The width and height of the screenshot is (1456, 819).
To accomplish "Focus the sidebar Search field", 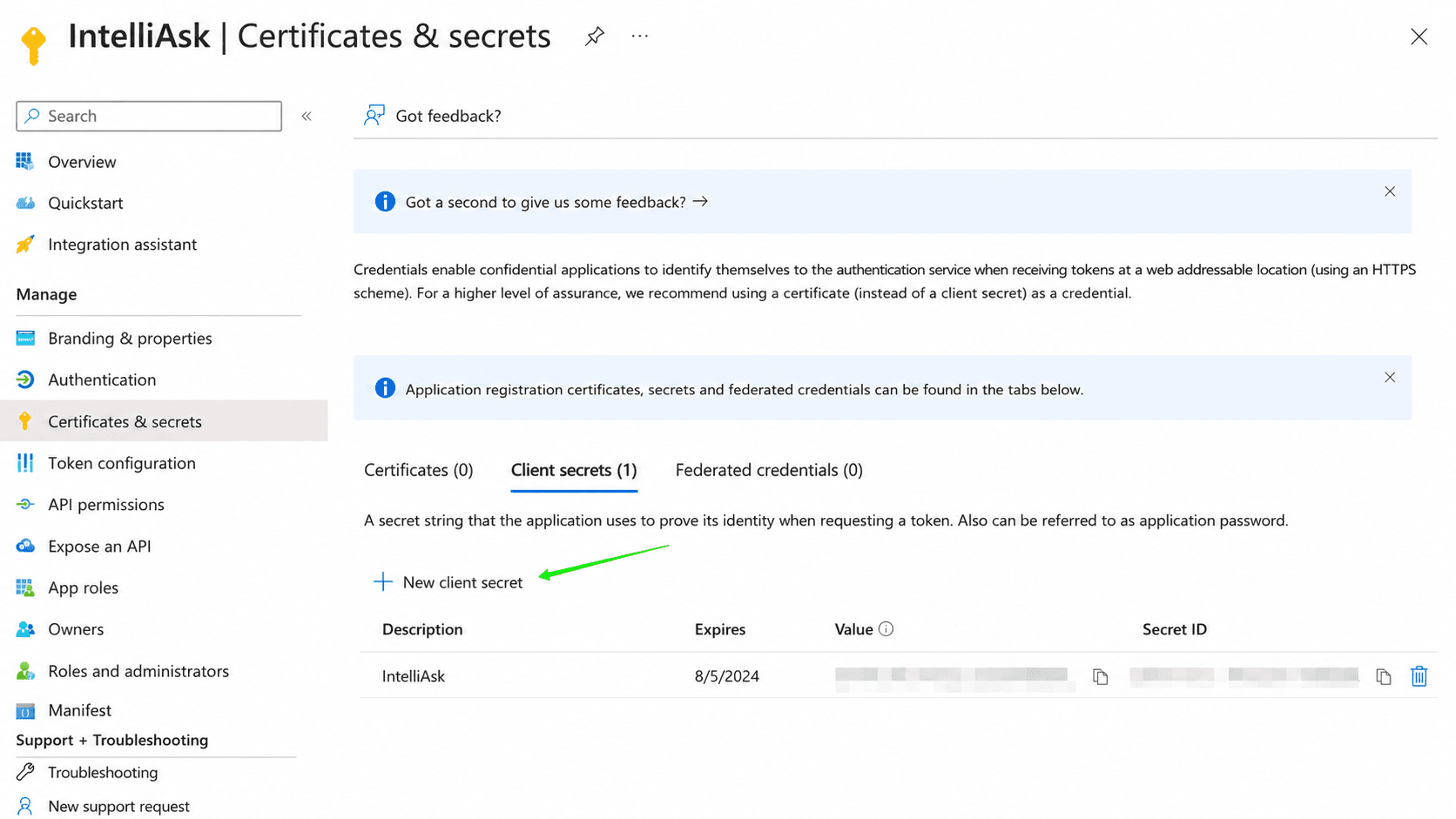I will pyautogui.click(x=149, y=116).
